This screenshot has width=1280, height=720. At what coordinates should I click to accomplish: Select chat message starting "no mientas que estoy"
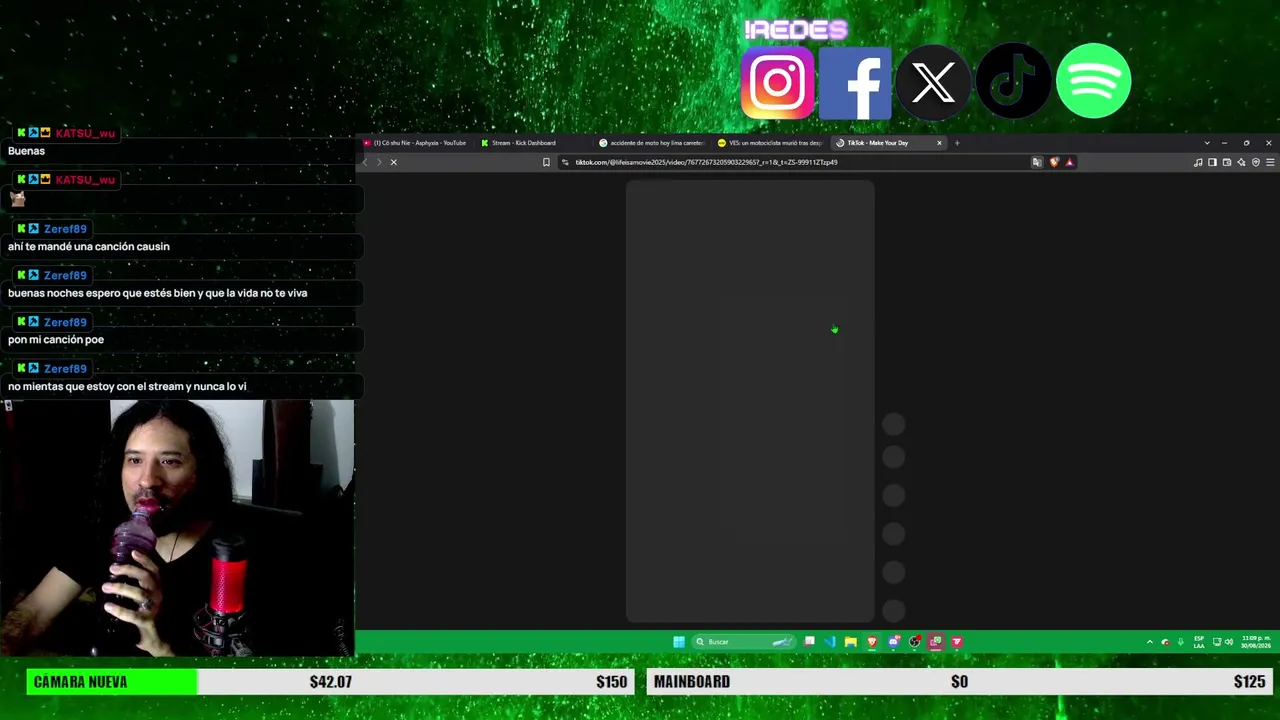(127, 386)
